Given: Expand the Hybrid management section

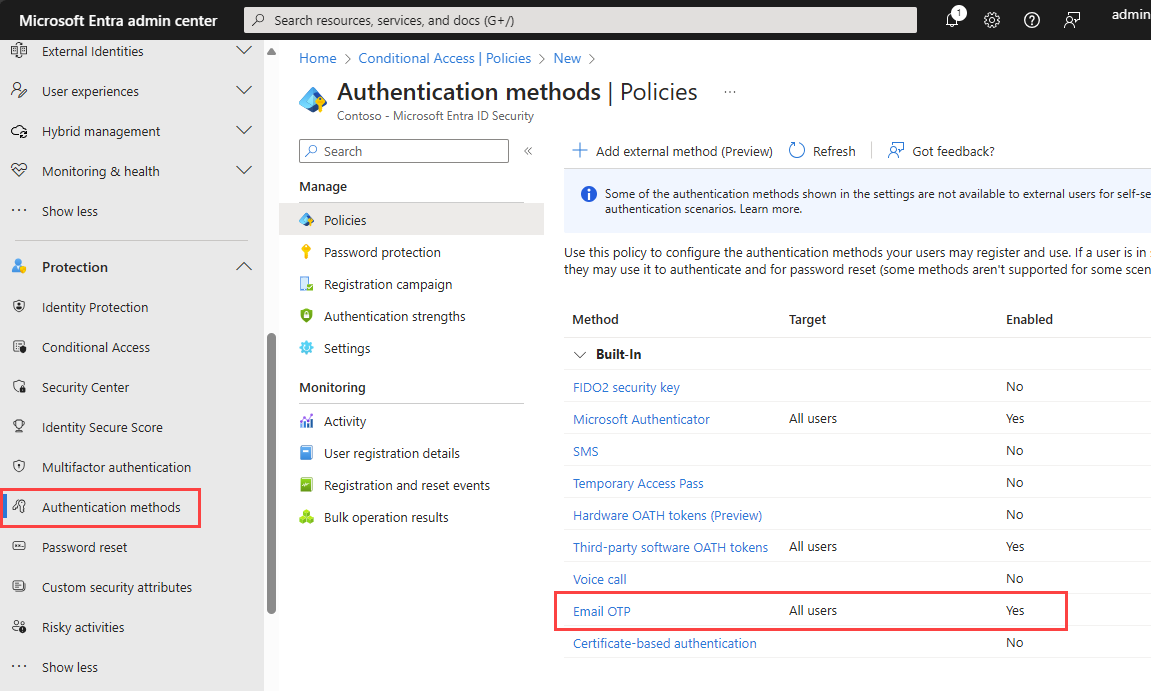Looking at the screenshot, I should (243, 131).
